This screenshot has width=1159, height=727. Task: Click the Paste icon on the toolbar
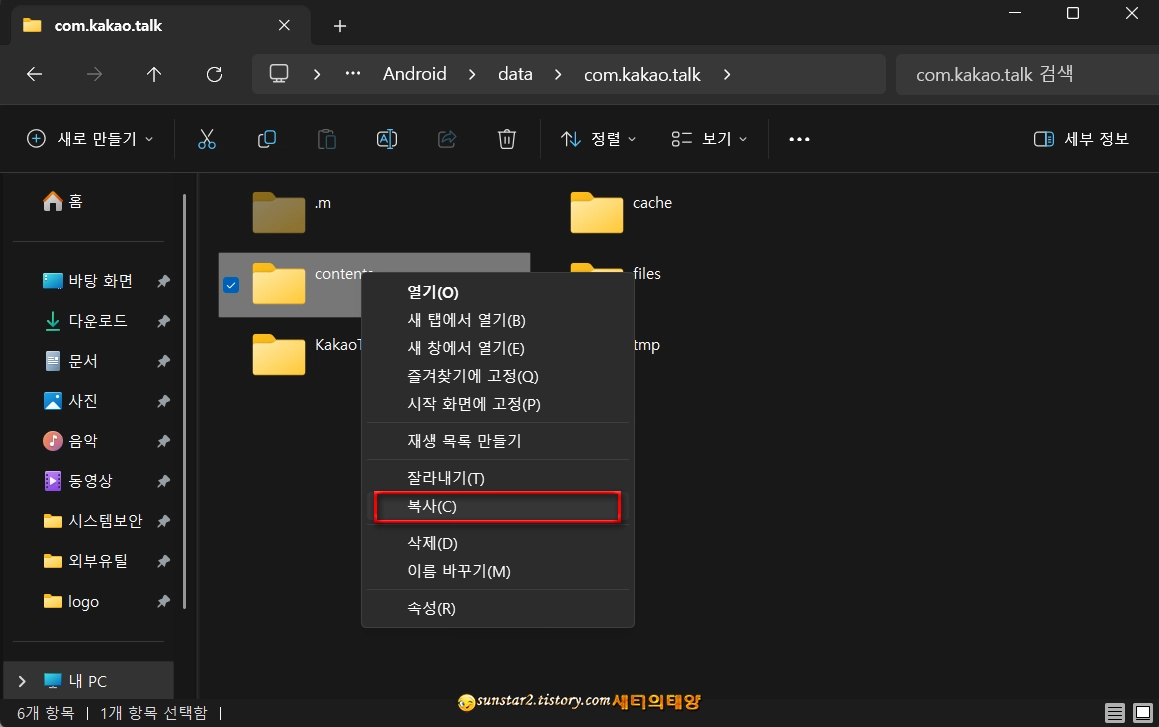point(327,139)
